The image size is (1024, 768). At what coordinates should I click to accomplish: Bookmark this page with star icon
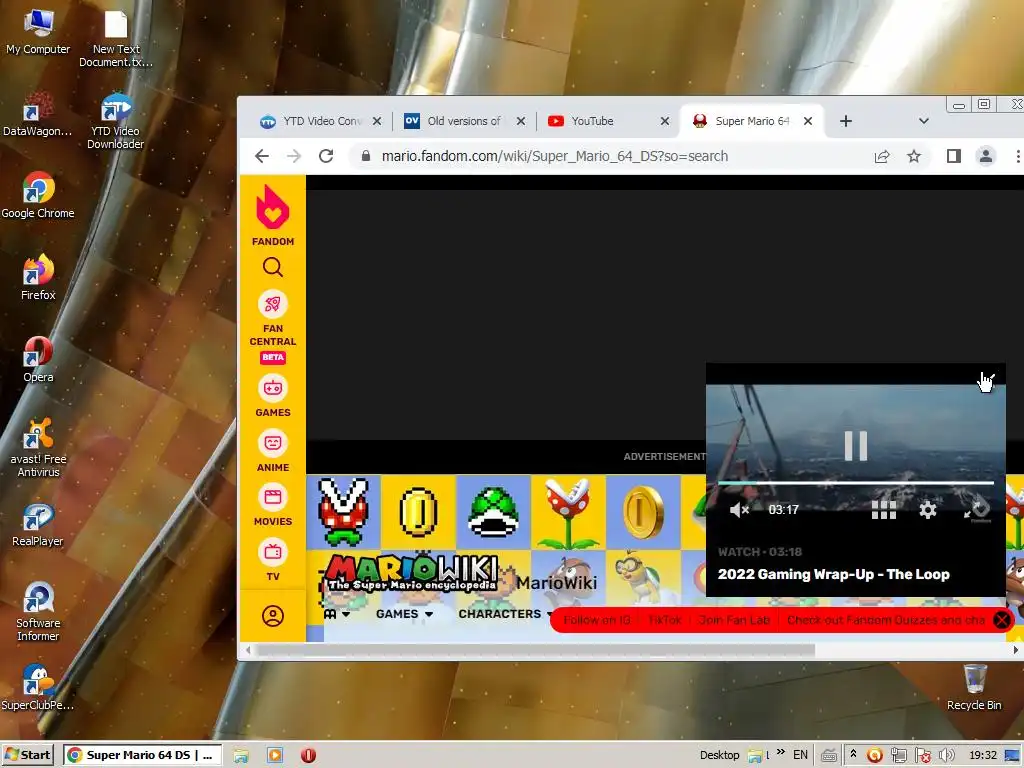(x=914, y=156)
